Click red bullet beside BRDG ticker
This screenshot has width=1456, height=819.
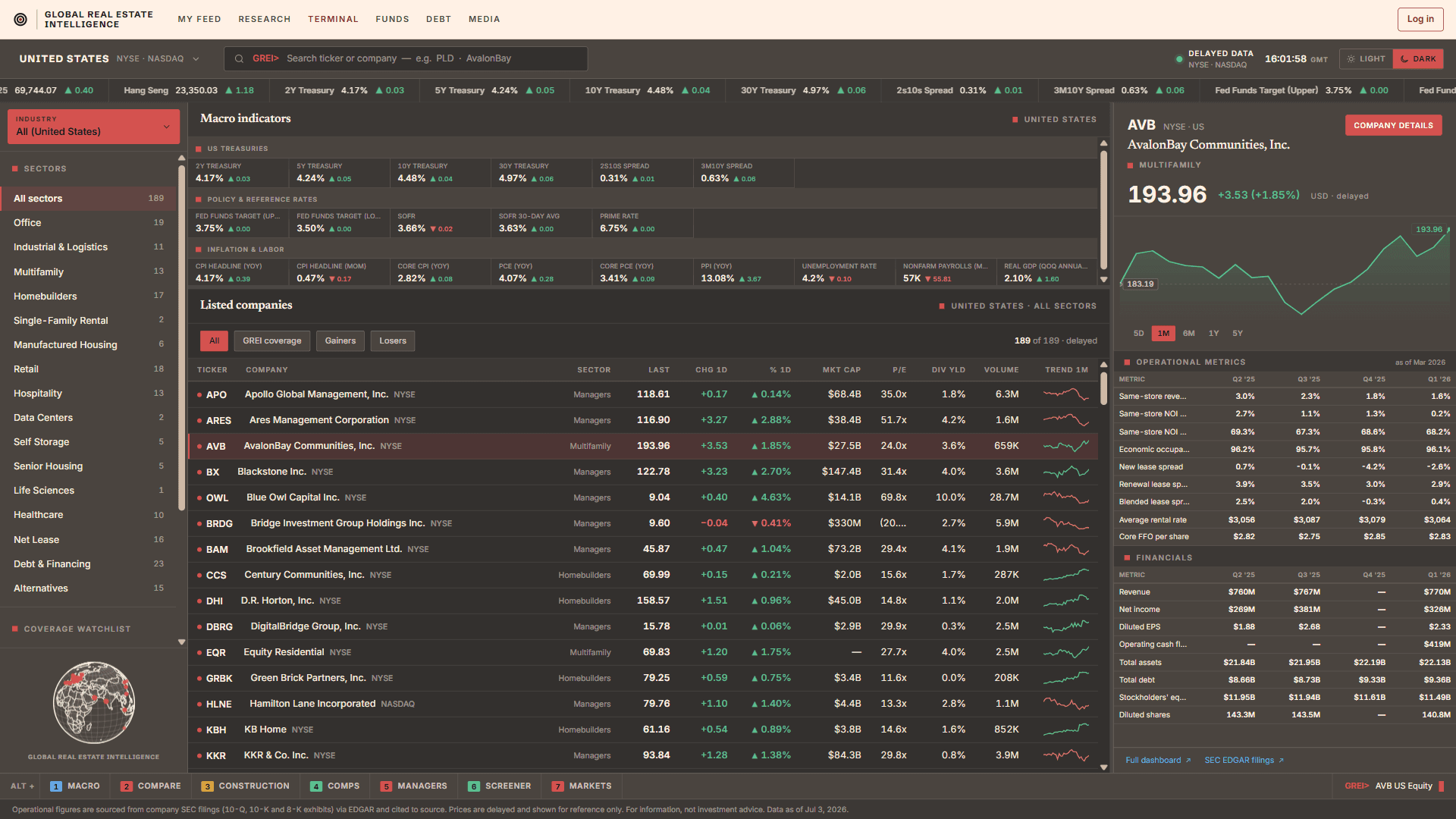(199, 524)
